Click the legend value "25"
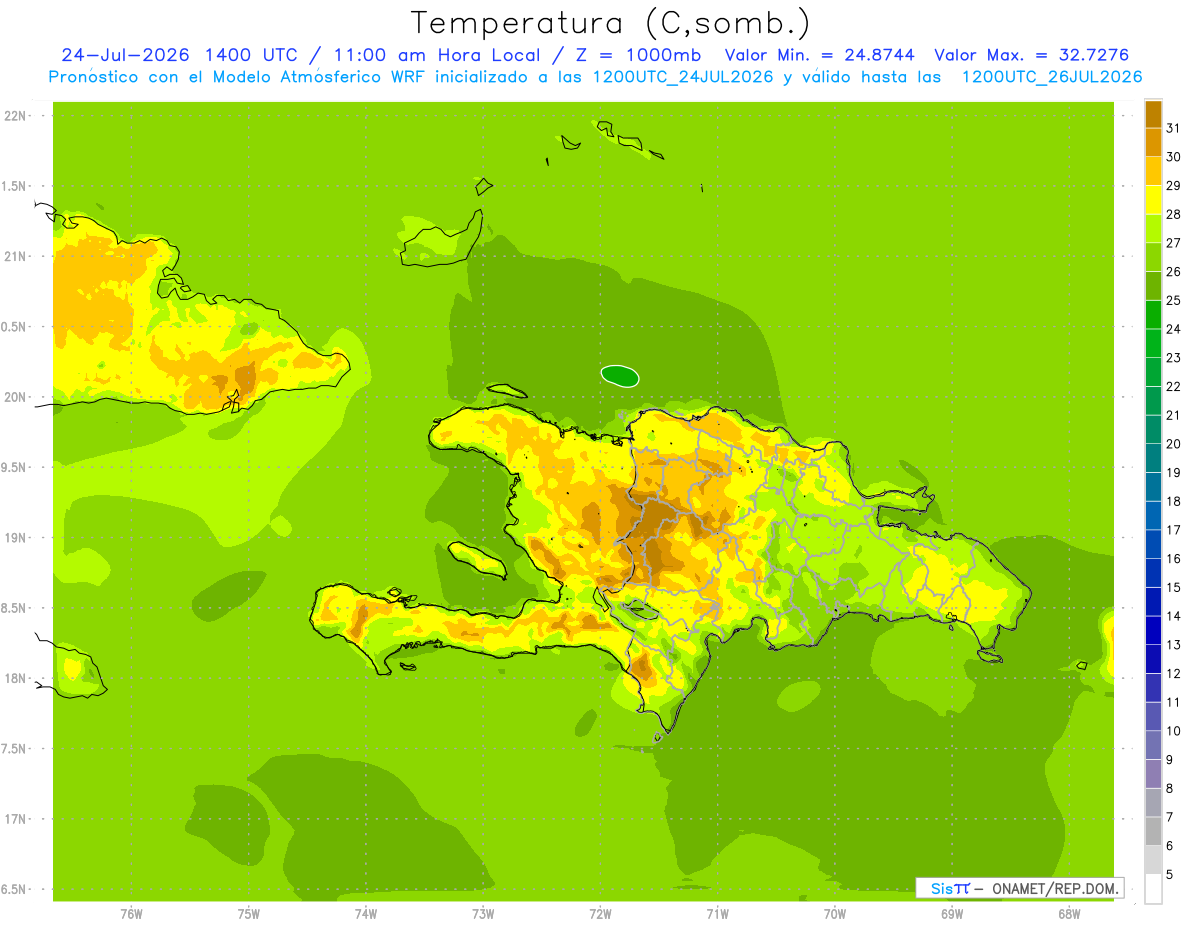This screenshot has width=1200, height=927. click(1173, 300)
